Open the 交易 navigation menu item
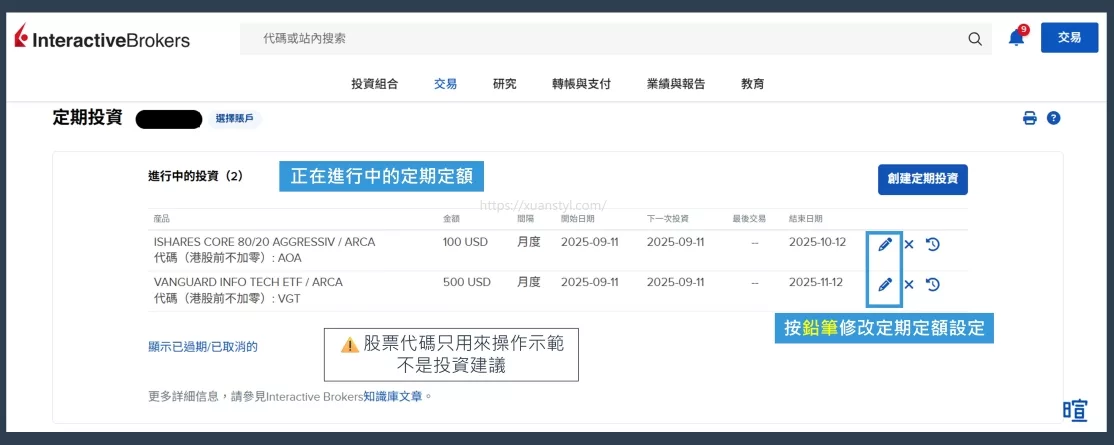This screenshot has height=445, width=1114. point(445,84)
